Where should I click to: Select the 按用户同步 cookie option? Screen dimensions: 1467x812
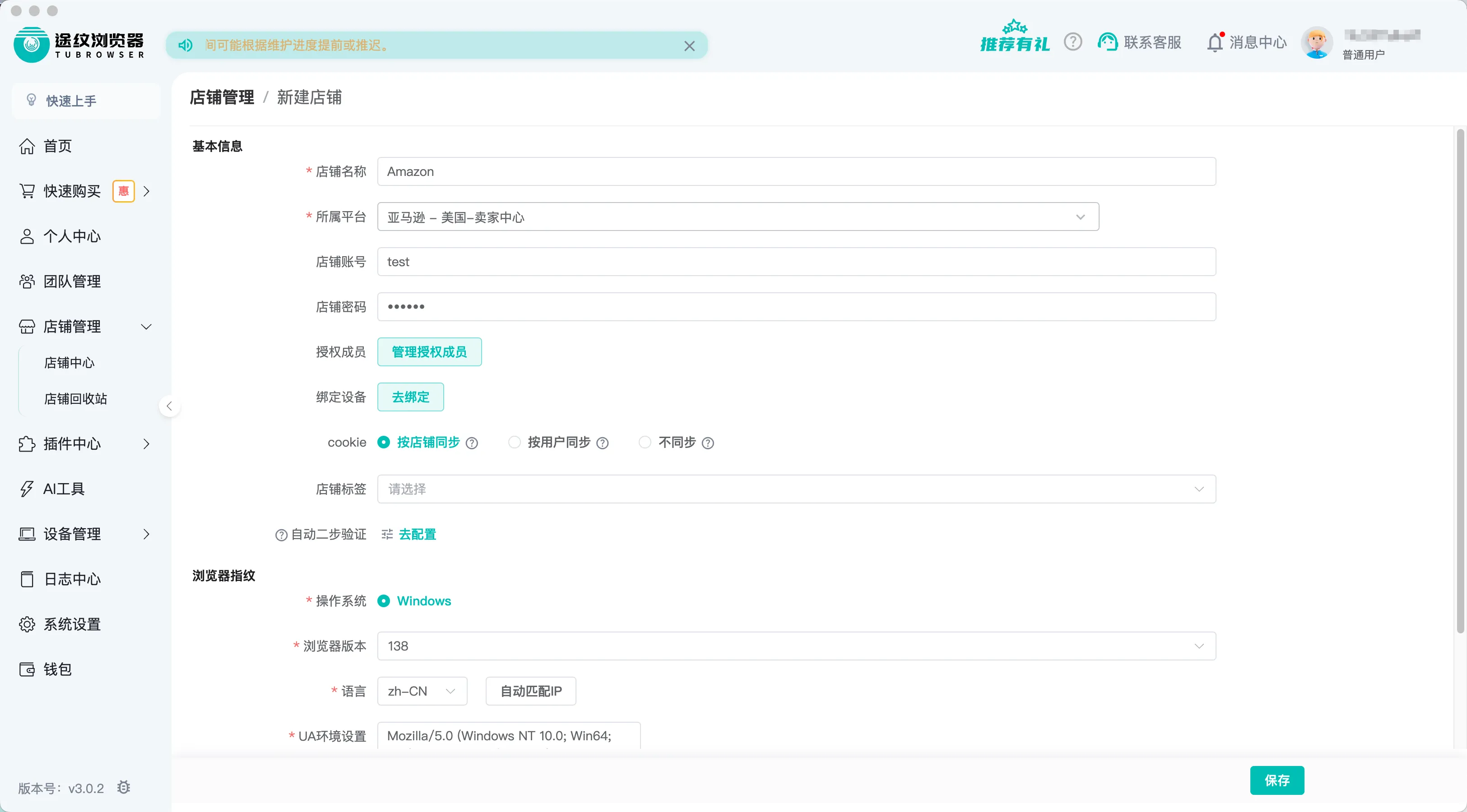coord(514,442)
